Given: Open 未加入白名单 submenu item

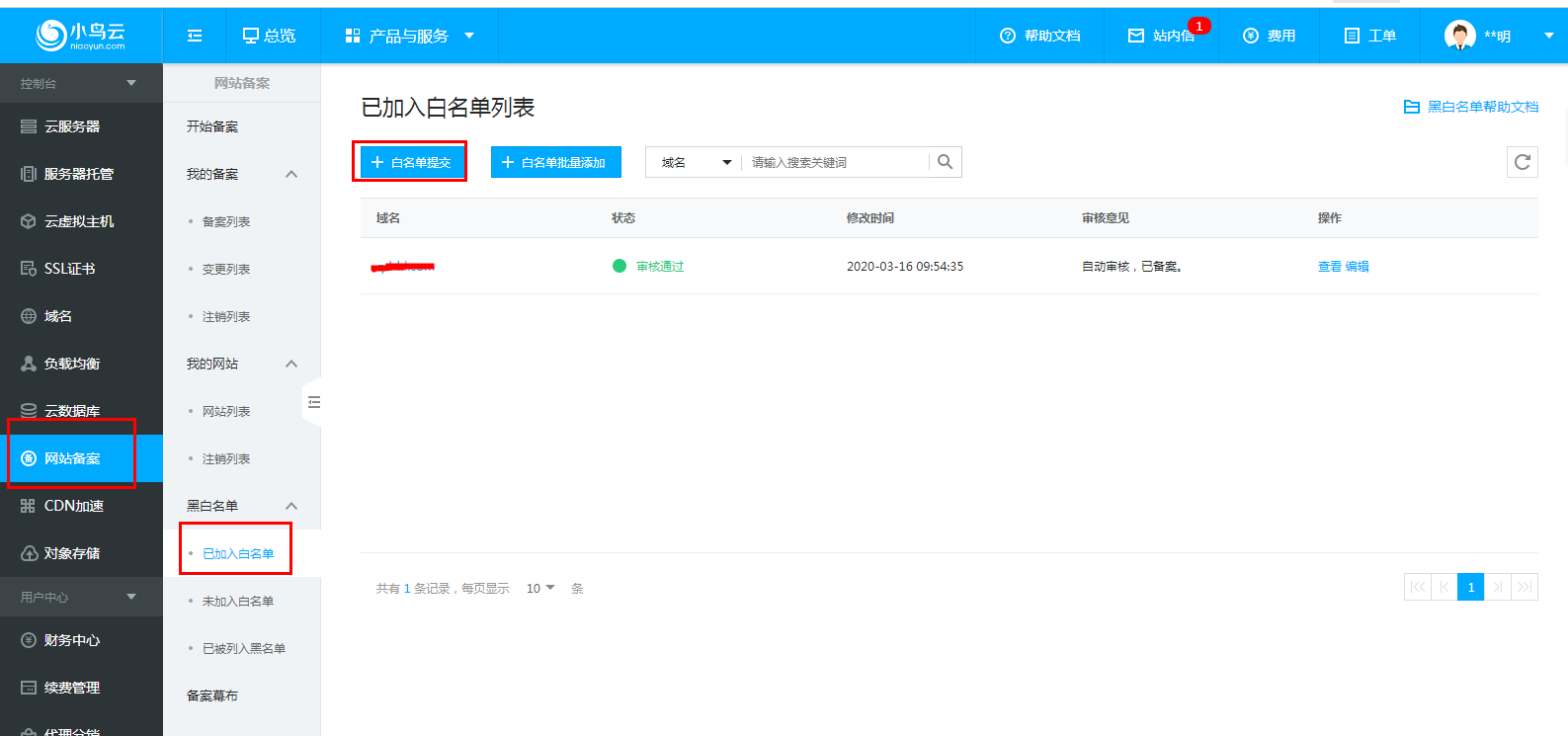Looking at the screenshot, I should point(238,601).
